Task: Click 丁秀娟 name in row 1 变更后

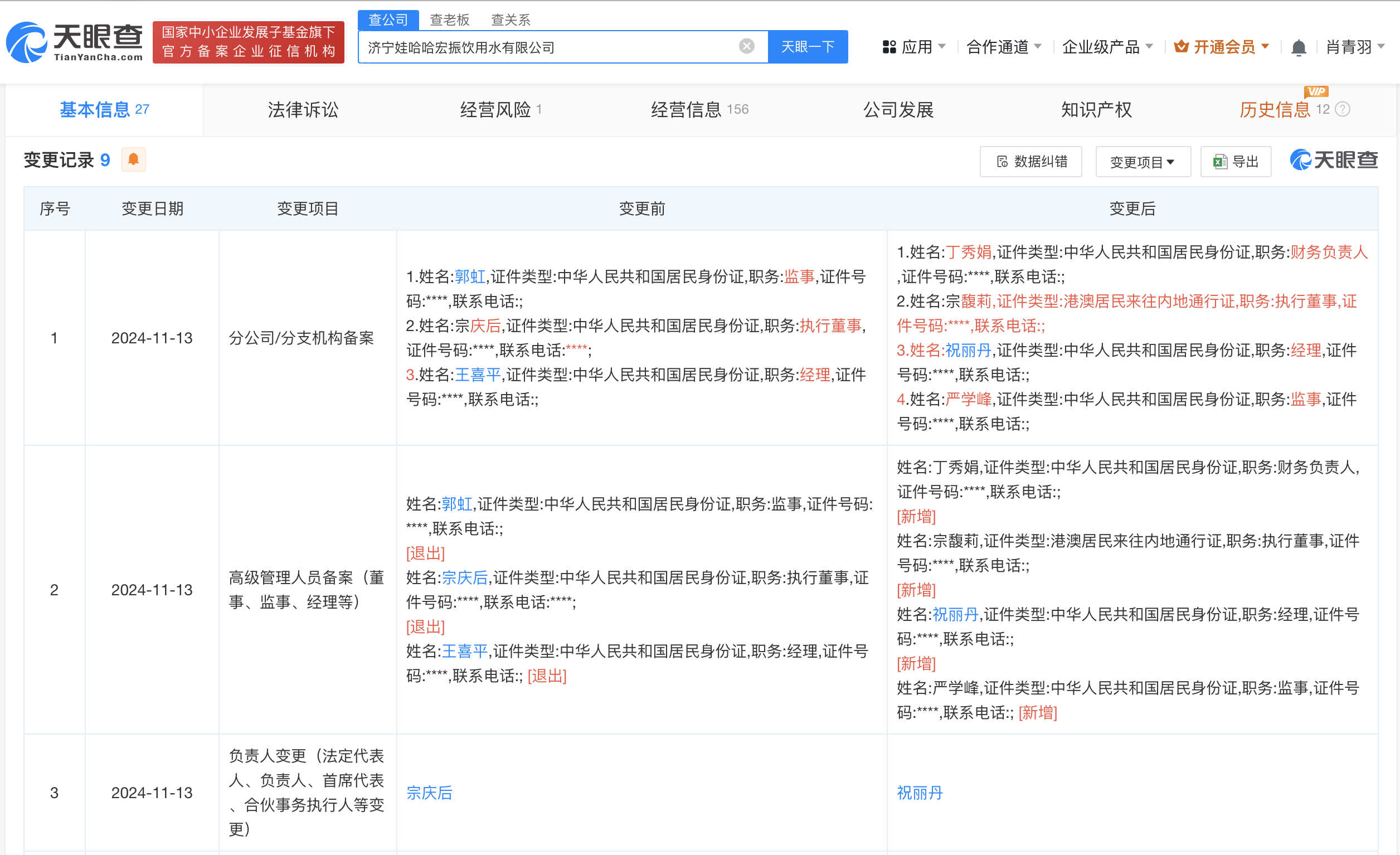Action: pyautogui.click(x=969, y=252)
